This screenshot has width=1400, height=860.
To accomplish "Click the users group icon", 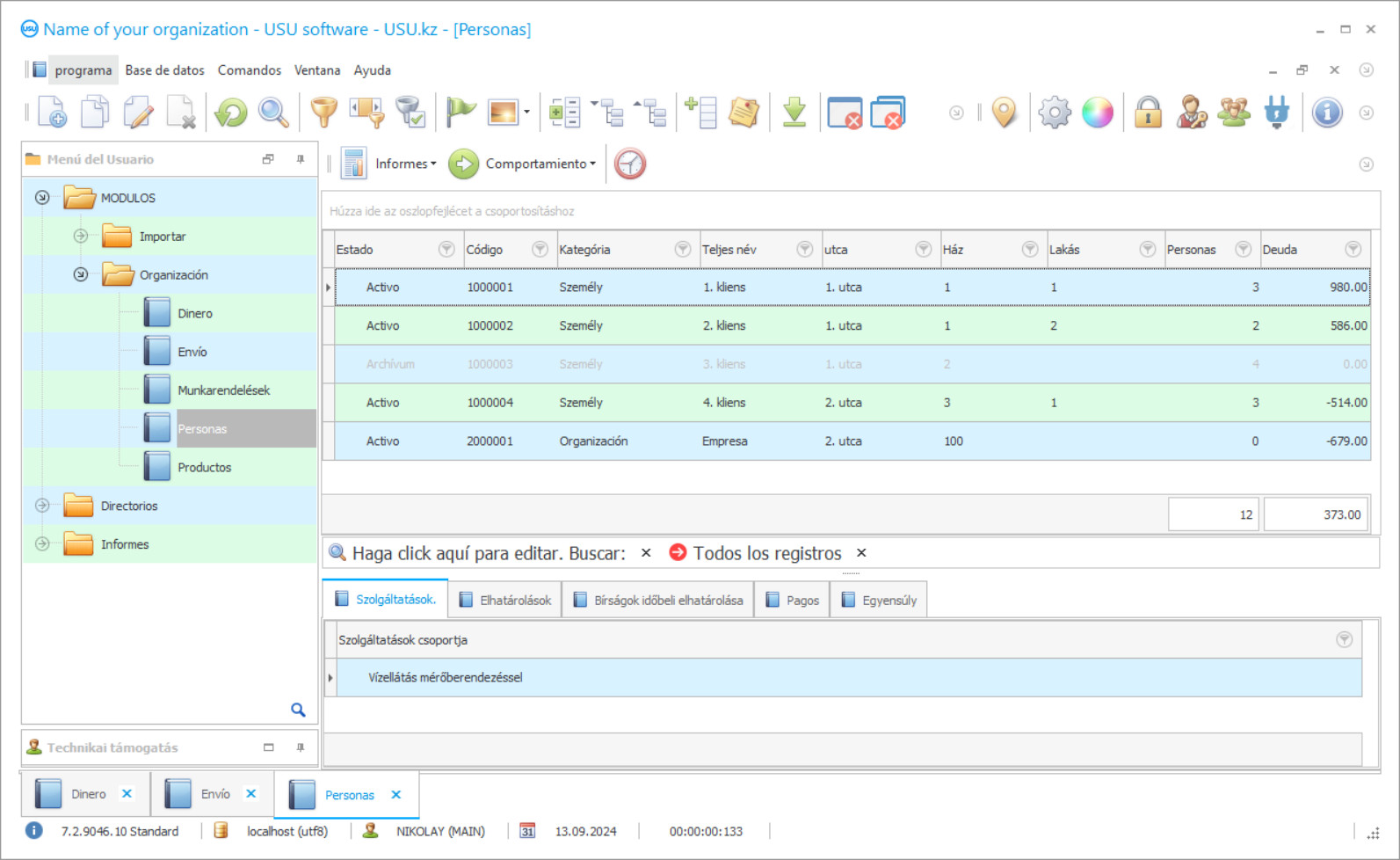I will [x=1234, y=113].
